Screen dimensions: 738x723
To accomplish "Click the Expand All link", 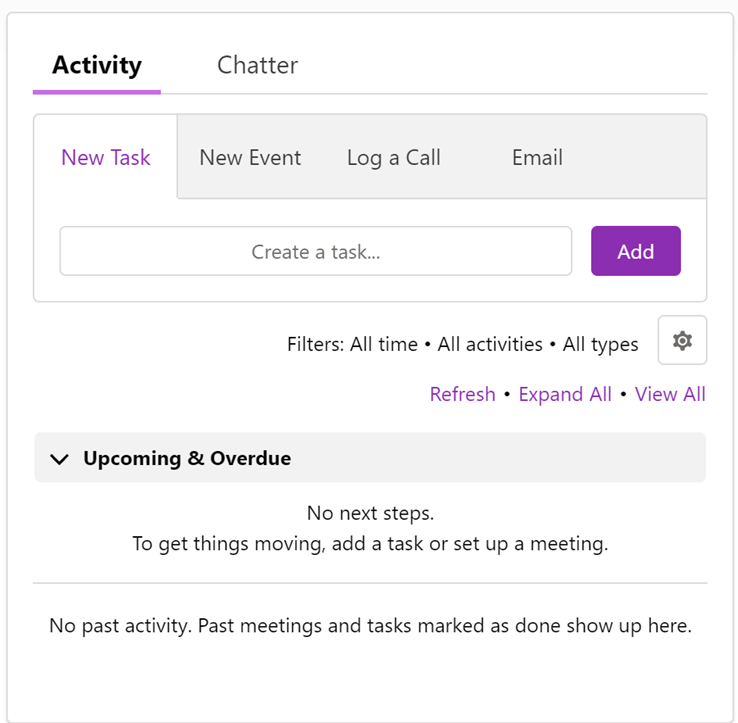I will pos(565,394).
